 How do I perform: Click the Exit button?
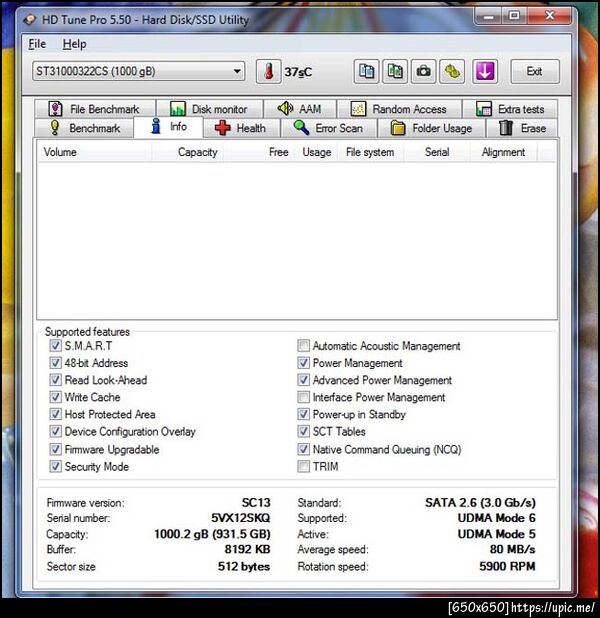[x=535, y=71]
